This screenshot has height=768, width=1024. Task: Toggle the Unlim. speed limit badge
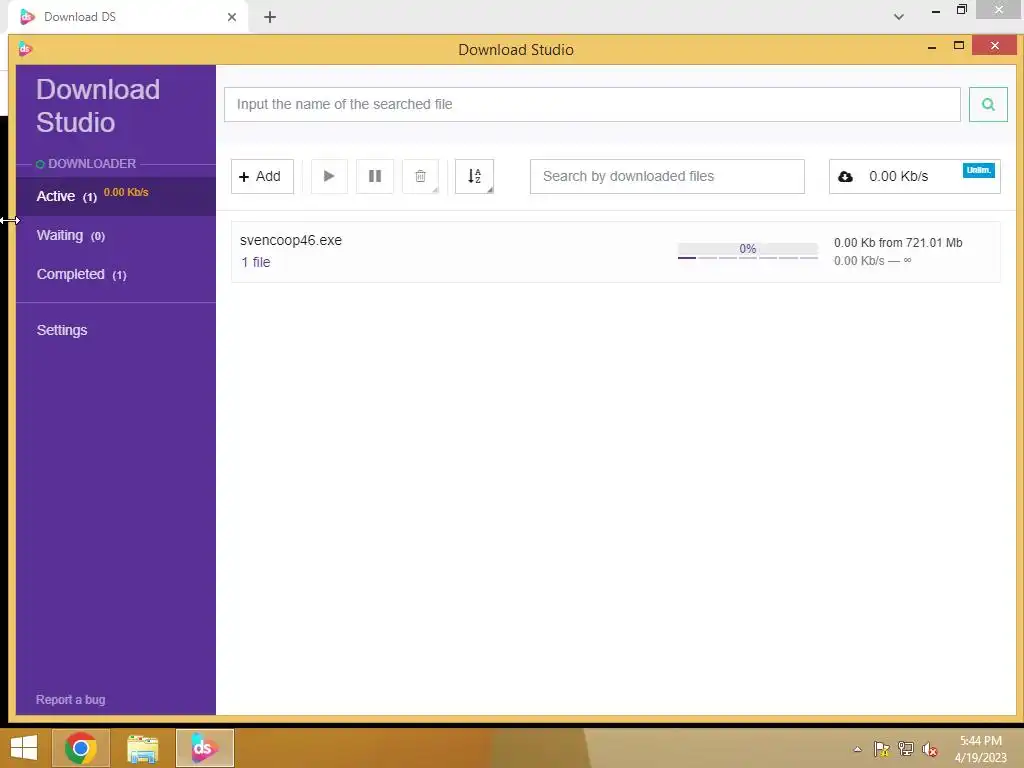point(978,170)
